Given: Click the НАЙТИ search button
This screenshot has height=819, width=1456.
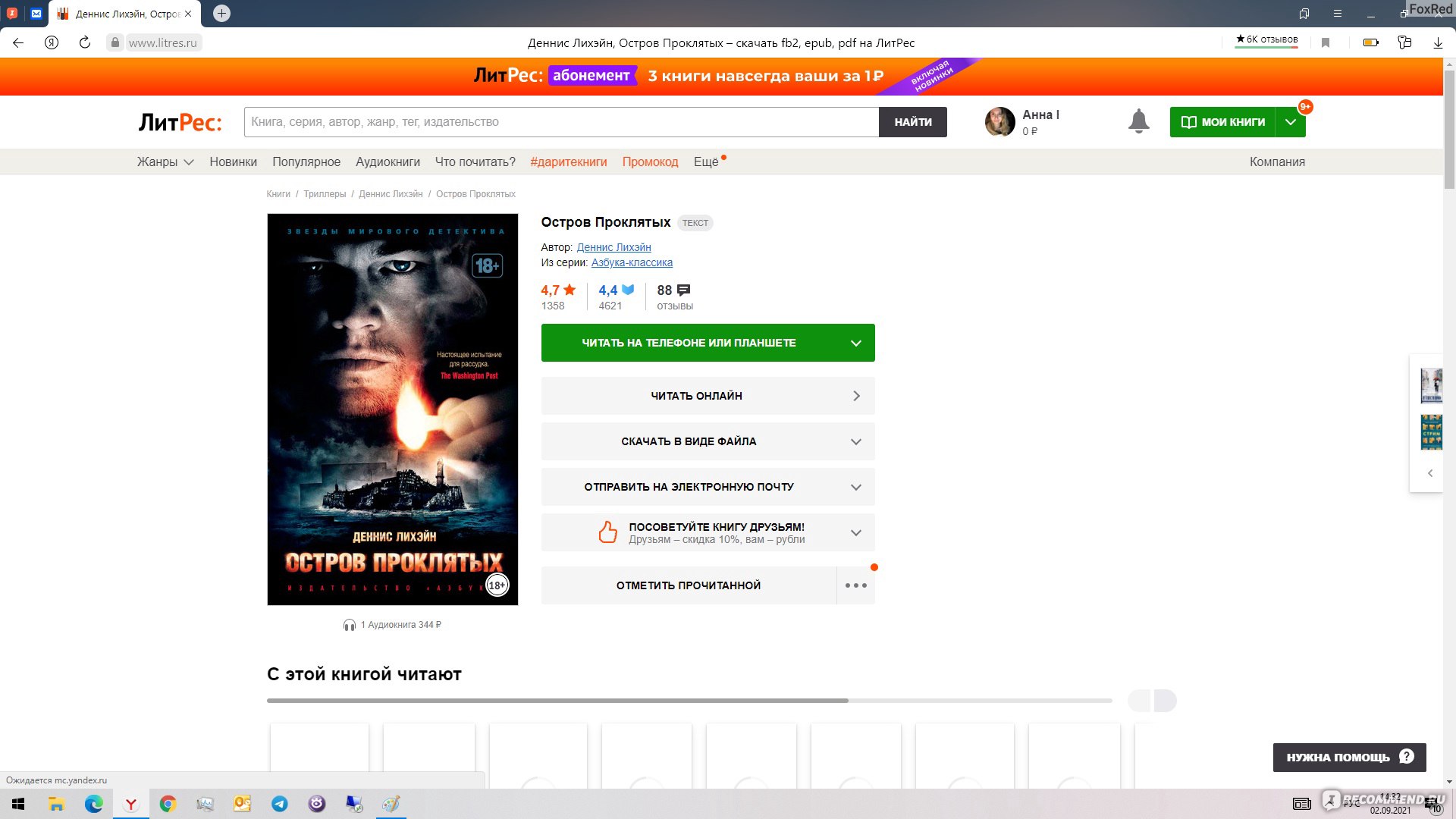Looking at the screenshot, I should point(913,122).
